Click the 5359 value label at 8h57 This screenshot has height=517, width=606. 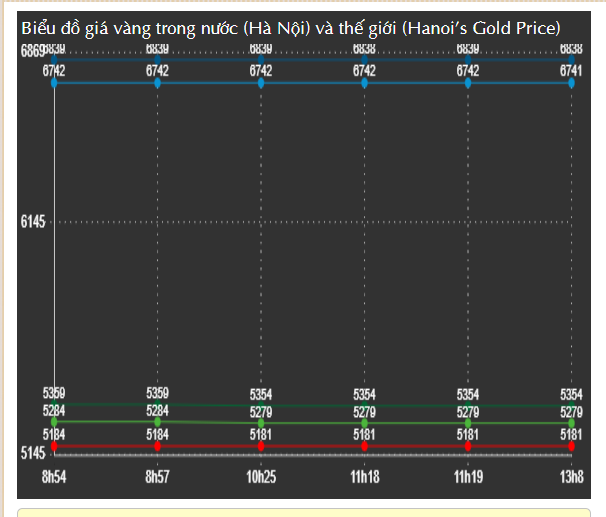click(157, 393)
